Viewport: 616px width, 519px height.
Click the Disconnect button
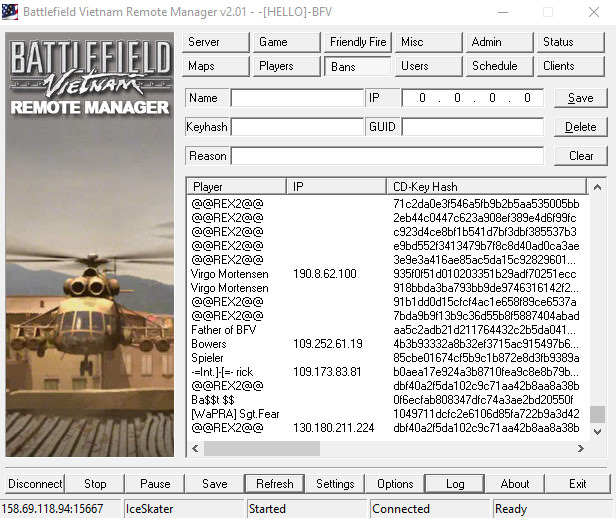(36, 484)
